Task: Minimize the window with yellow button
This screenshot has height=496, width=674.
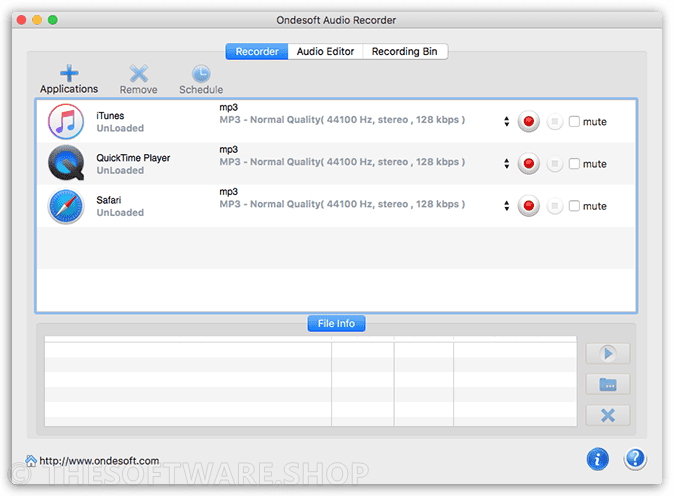Action: 37,20
